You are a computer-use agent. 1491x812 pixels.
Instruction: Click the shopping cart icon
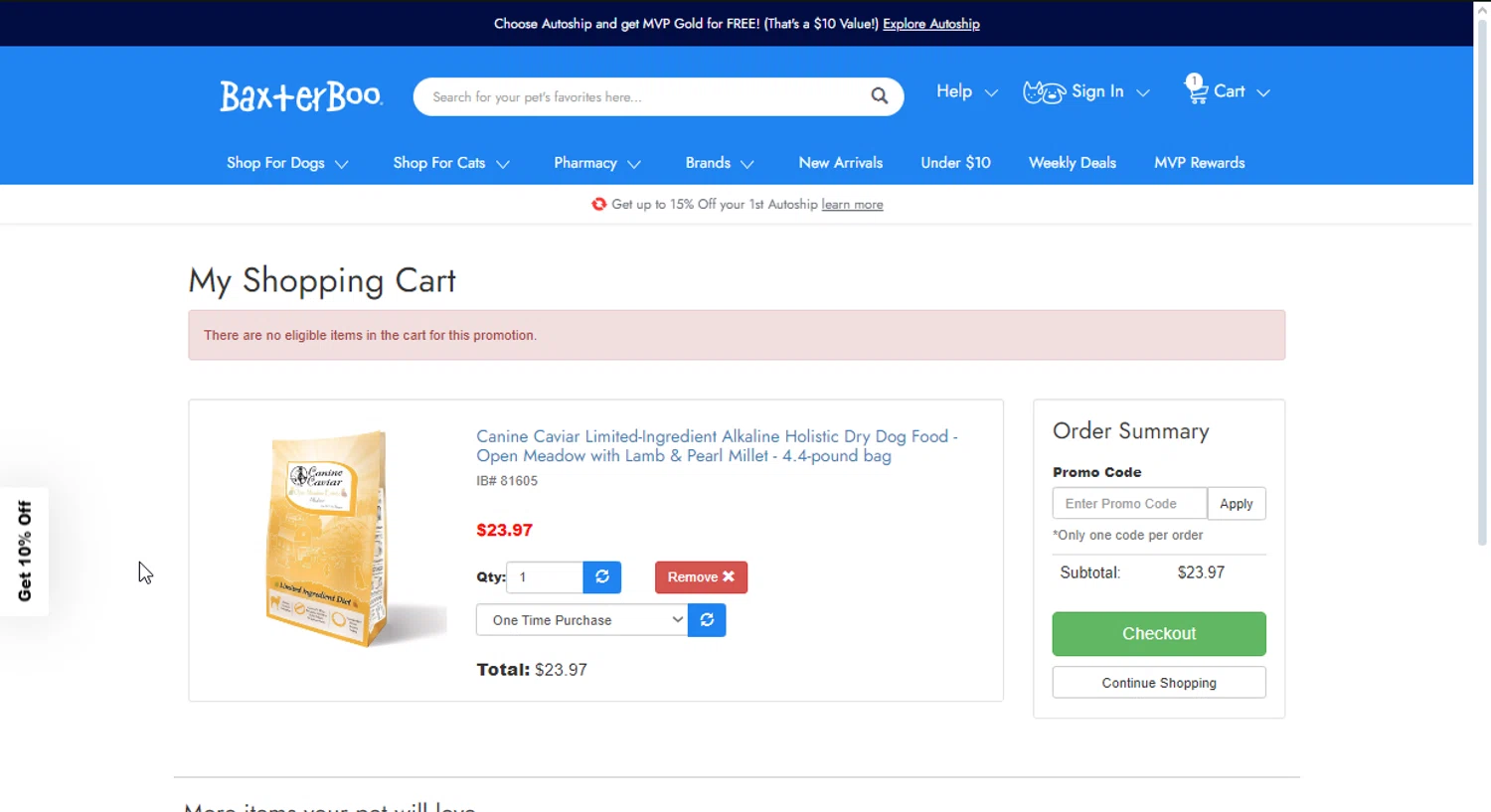click(1196, 90)
